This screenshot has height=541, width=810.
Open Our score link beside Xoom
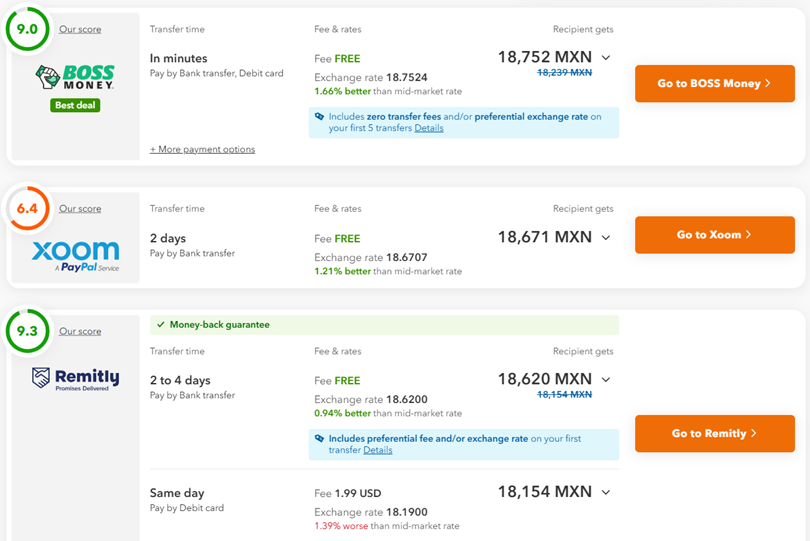[80, 209]
